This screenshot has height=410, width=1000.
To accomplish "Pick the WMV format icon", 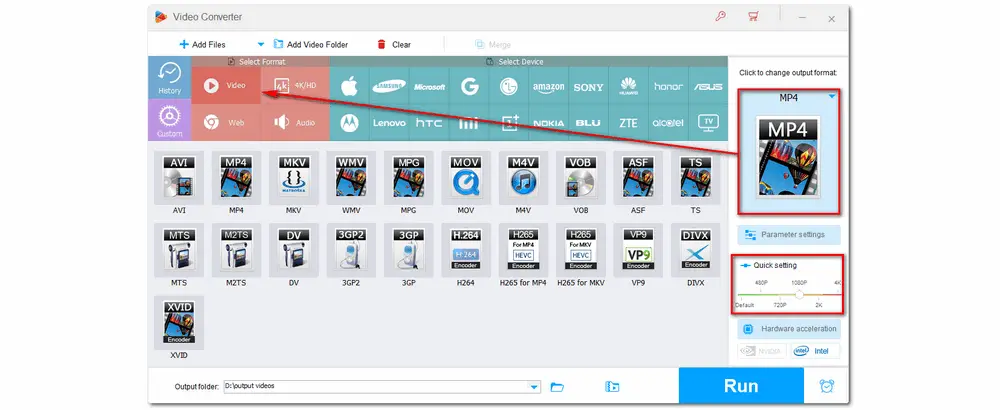I will pos(351,177).
